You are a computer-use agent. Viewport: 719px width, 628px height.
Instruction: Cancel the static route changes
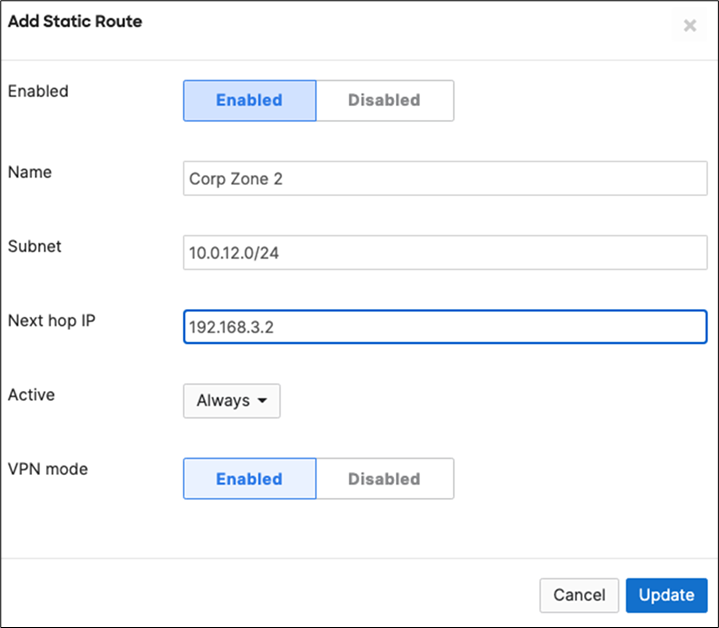point(579,595)
